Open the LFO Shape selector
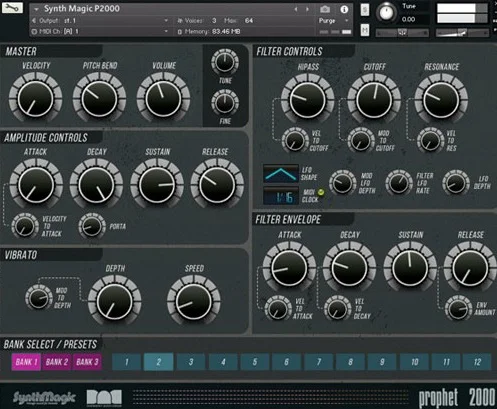 point(281,174)
